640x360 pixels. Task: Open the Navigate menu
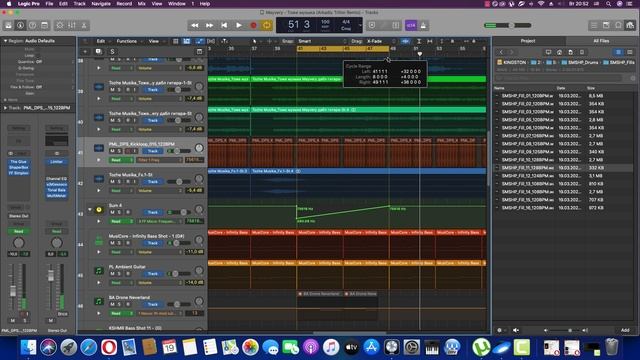tap(101, 4)
